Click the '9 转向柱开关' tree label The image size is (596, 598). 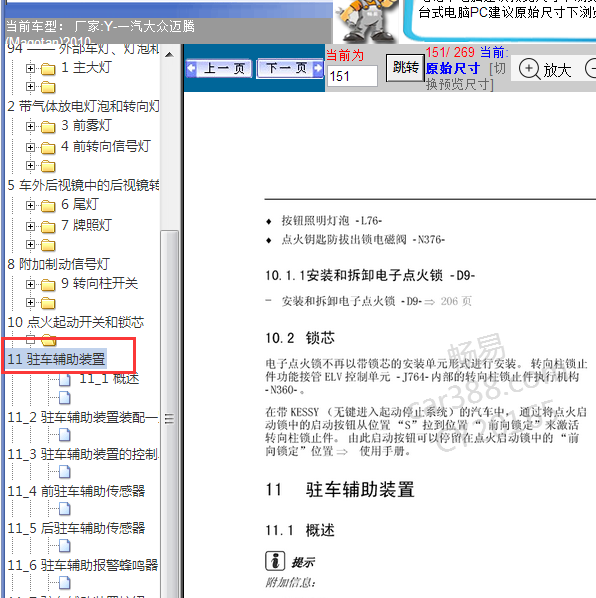(x=99, y=283)
